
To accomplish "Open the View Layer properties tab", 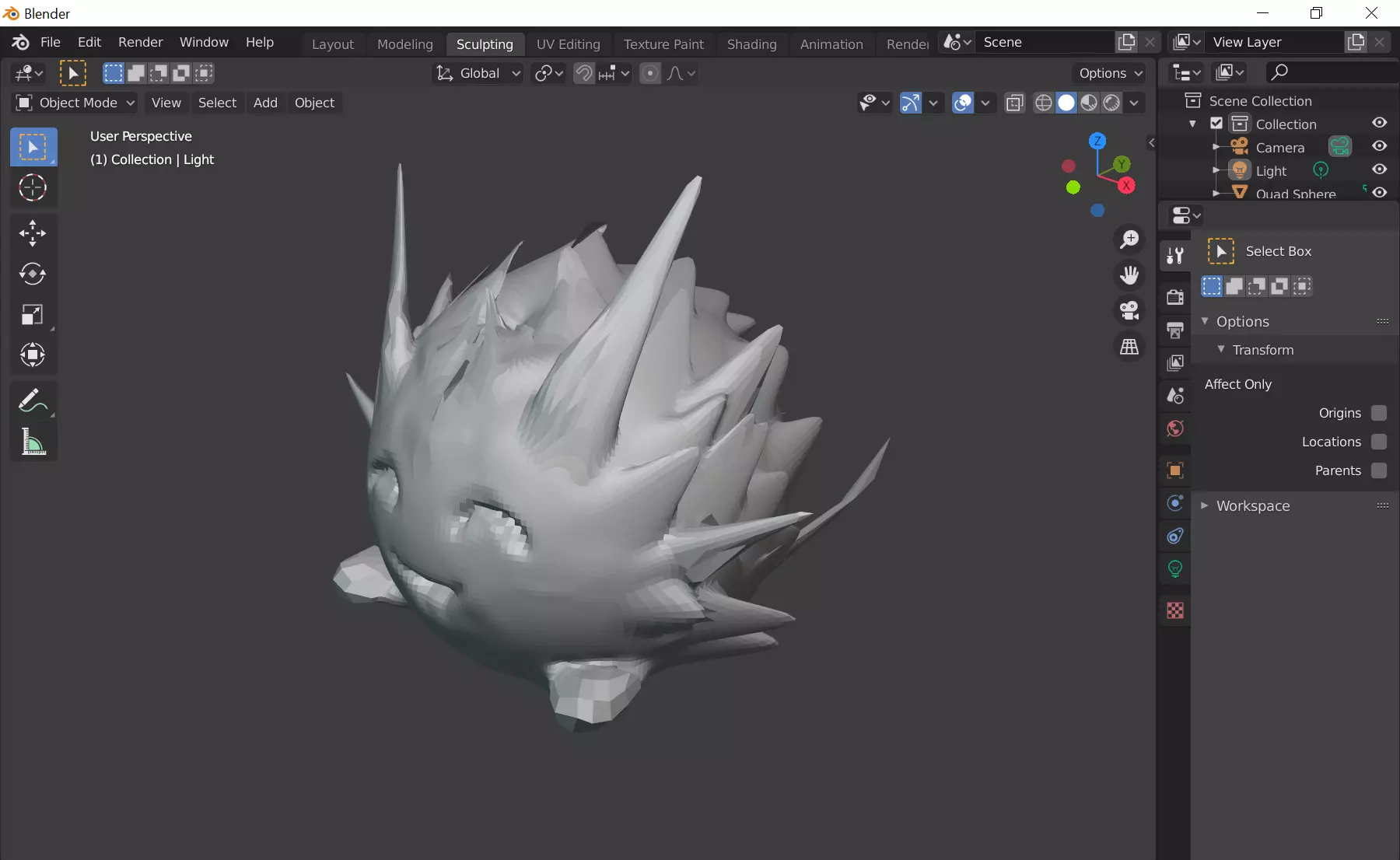I will pyautogui.click(x=1175, y=362).
